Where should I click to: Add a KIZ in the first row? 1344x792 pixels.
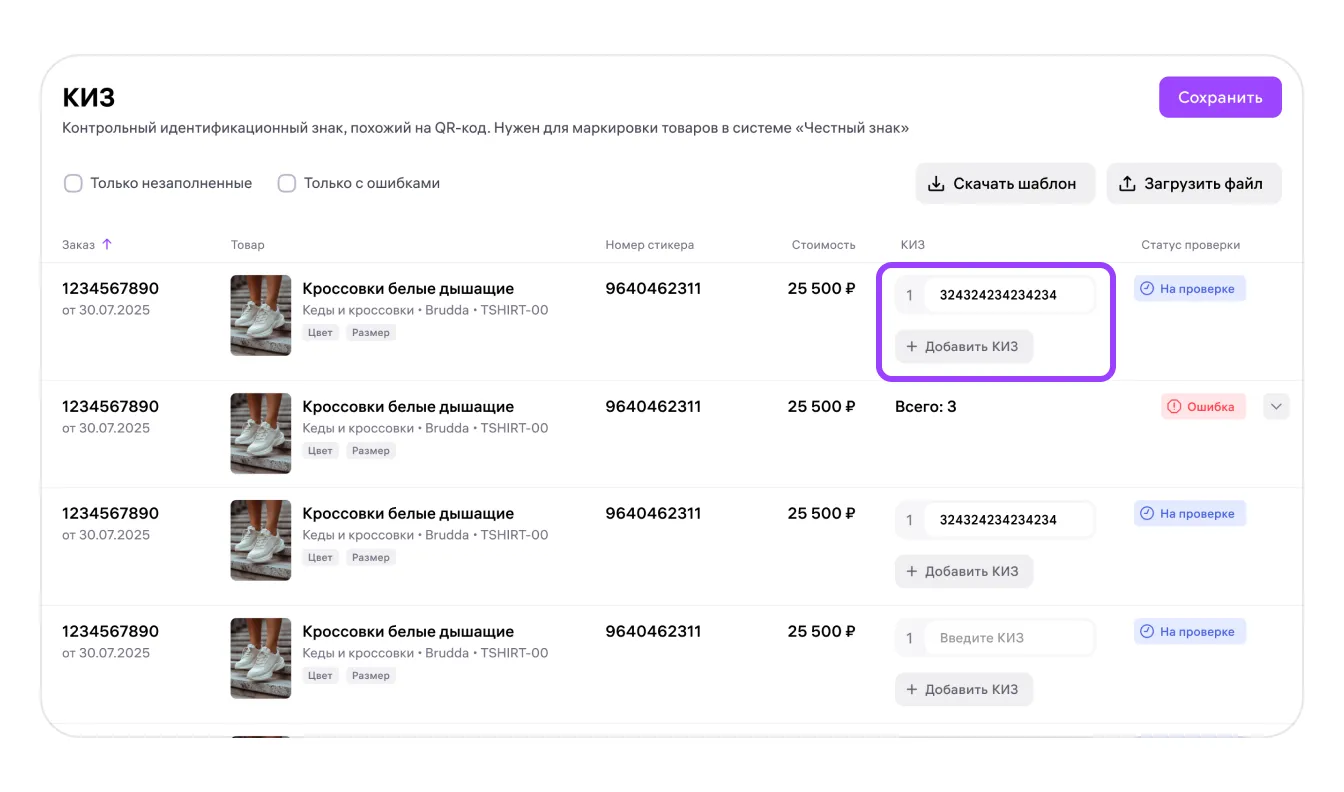963,347
